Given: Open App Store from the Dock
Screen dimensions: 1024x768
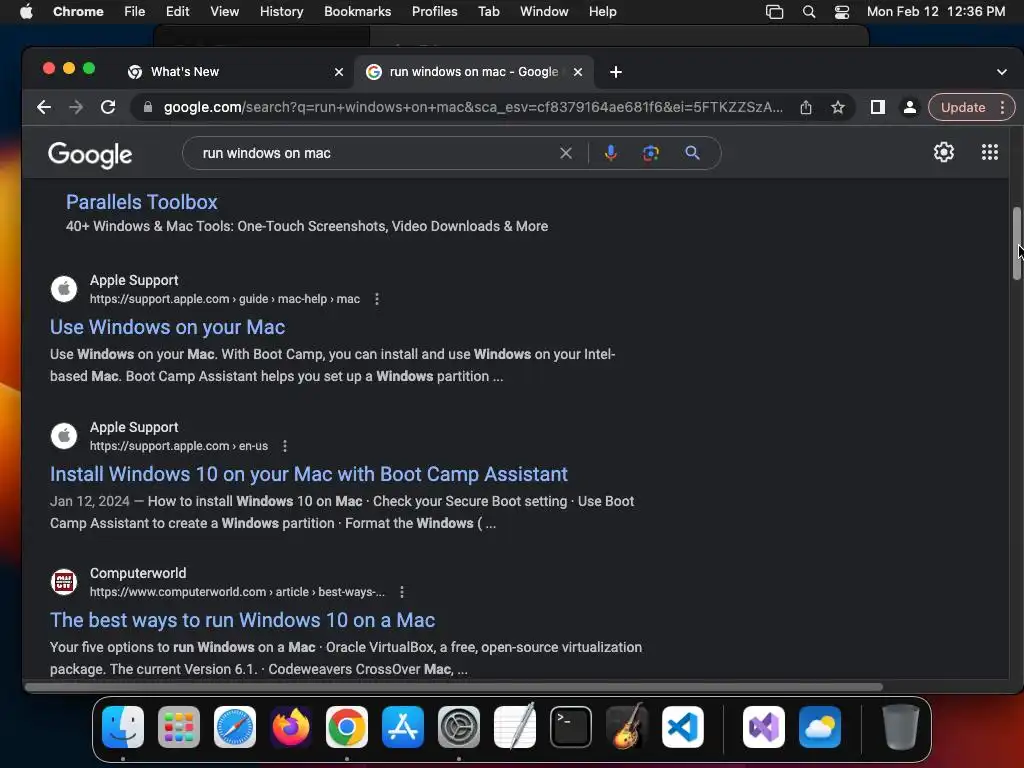Looking at the screenshot, I should 403,727.
